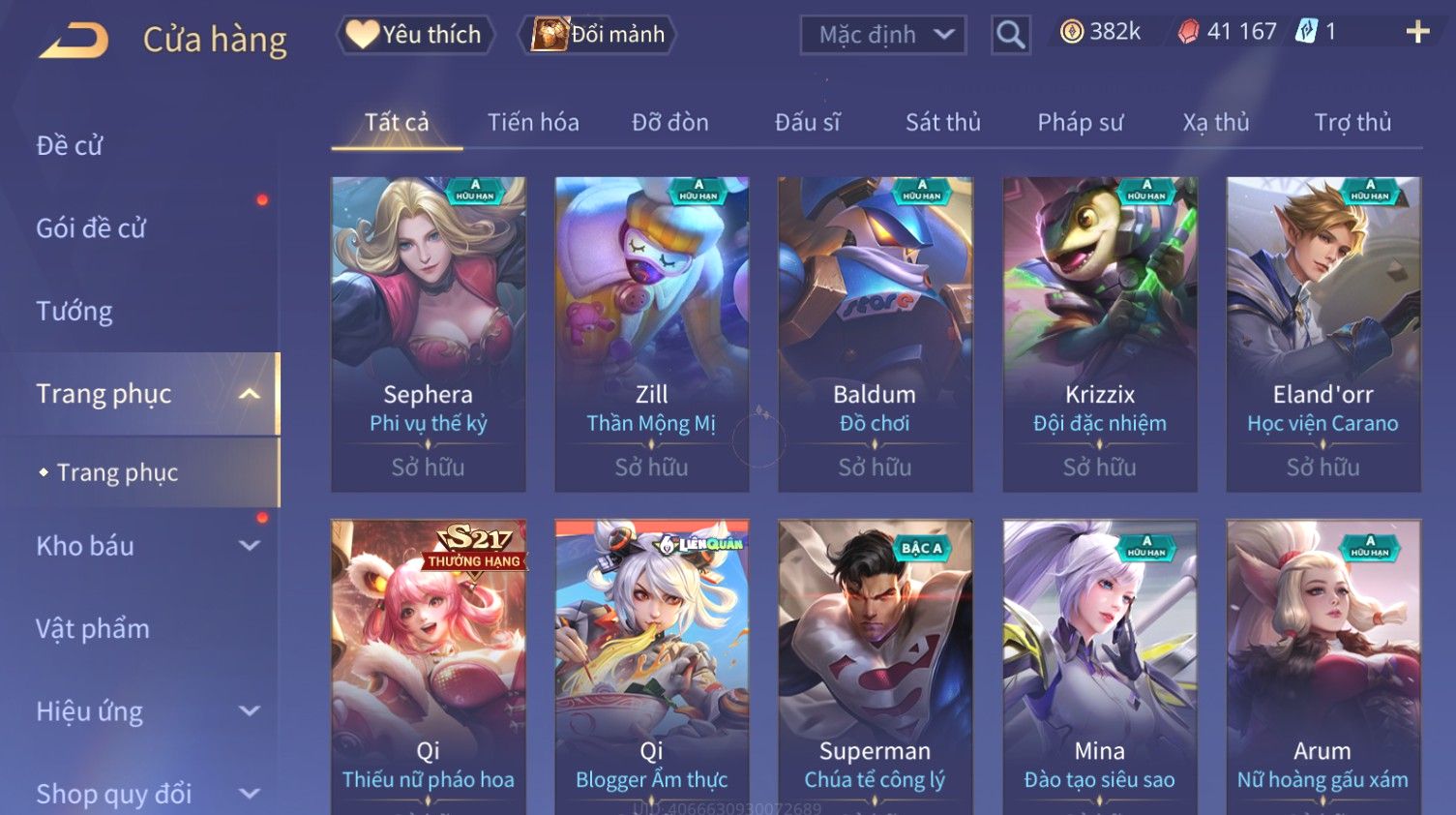The image size is (1456, 815).
Task: Select the Tiến hóa tab
Action: pos(533,123)
